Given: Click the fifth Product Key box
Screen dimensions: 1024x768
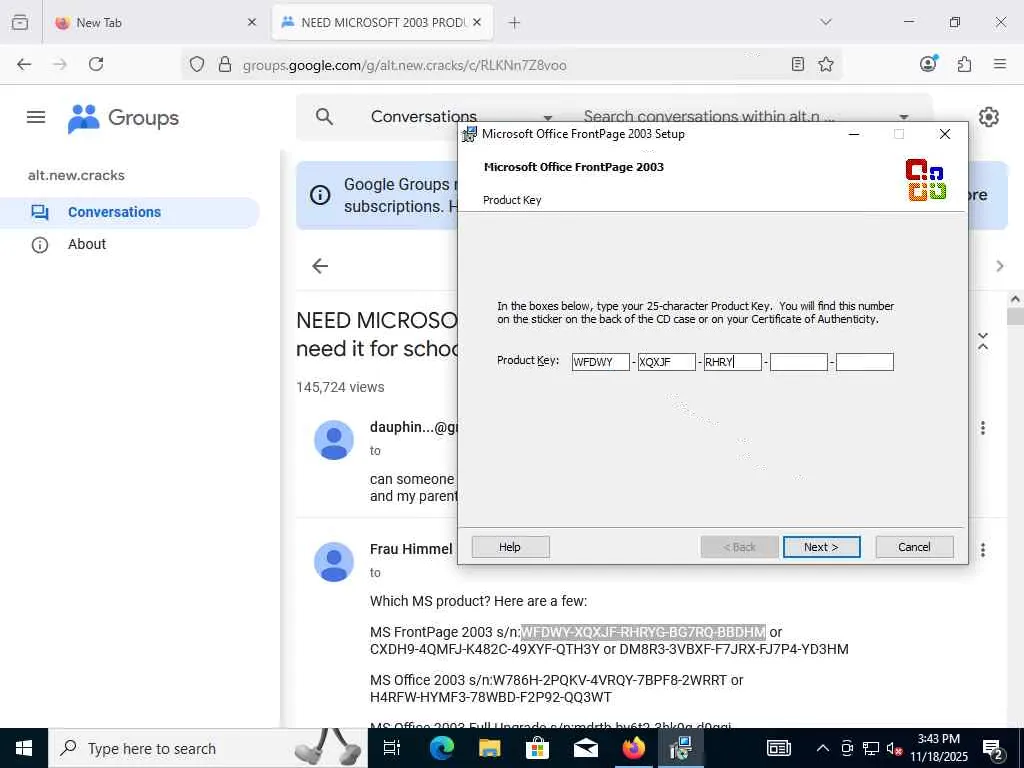Looking at the screenshot, I should click(865, 362).
